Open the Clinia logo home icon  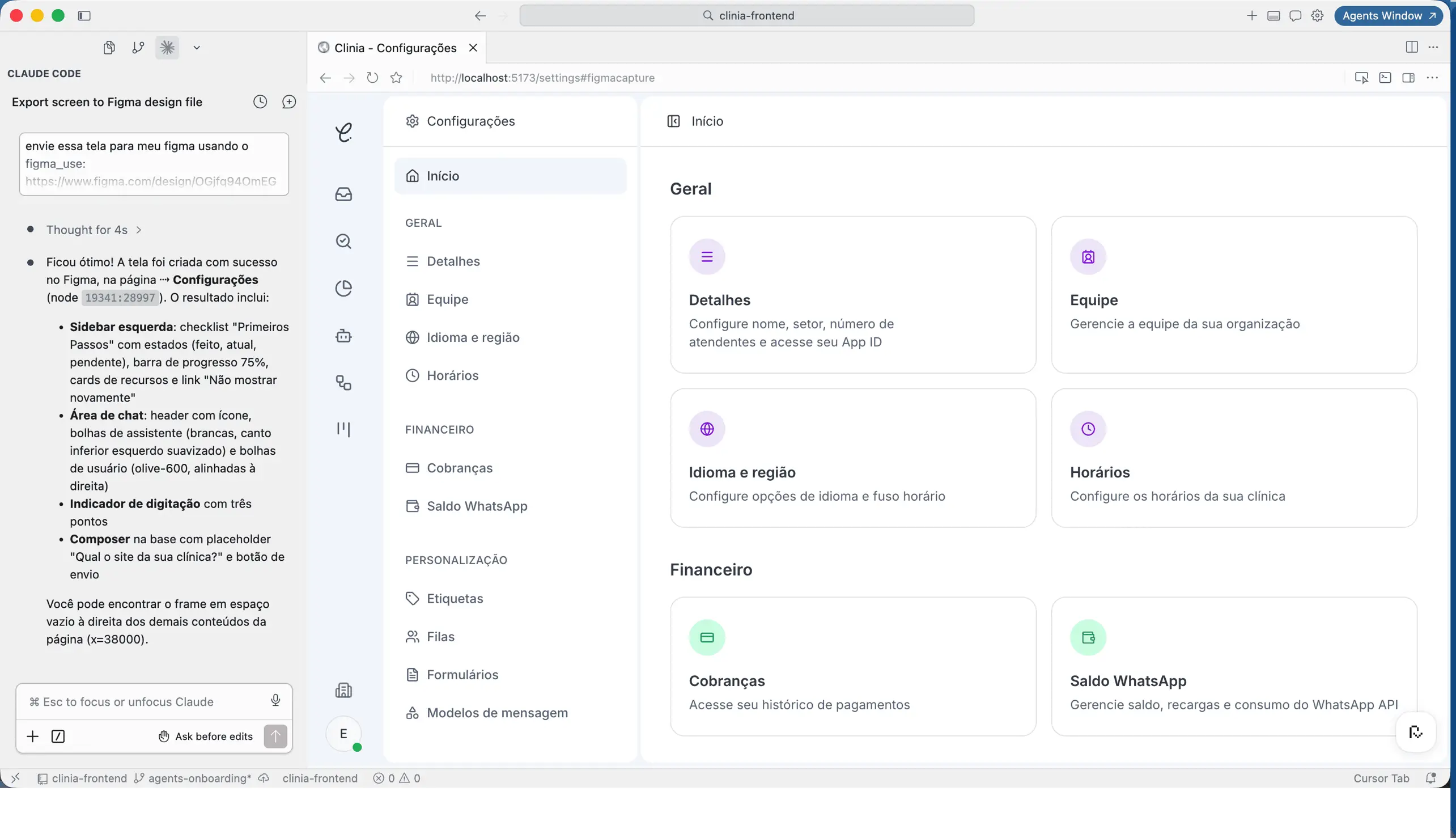[343, 132]
